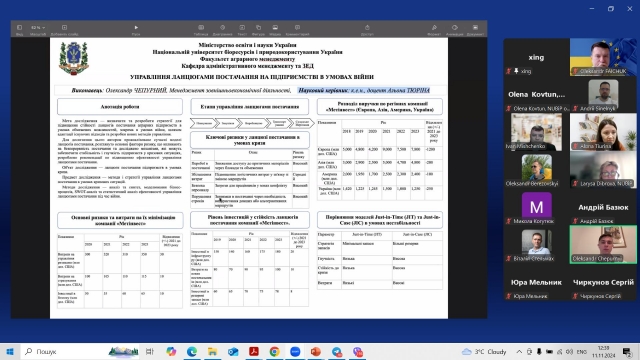
Task: Open PowerPoint from the taskbar
Action: 316,351
